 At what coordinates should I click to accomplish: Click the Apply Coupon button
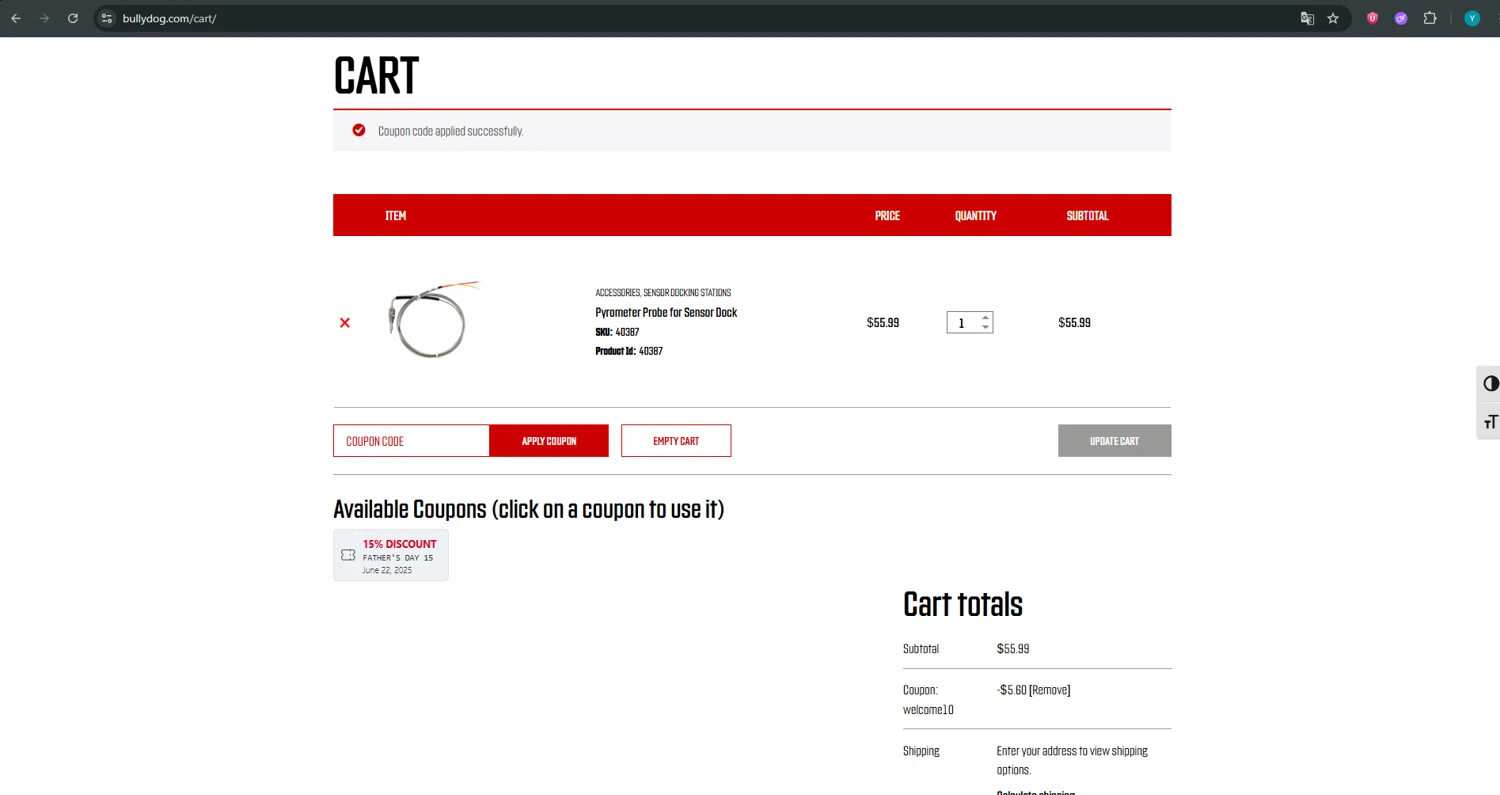[549, 441]
